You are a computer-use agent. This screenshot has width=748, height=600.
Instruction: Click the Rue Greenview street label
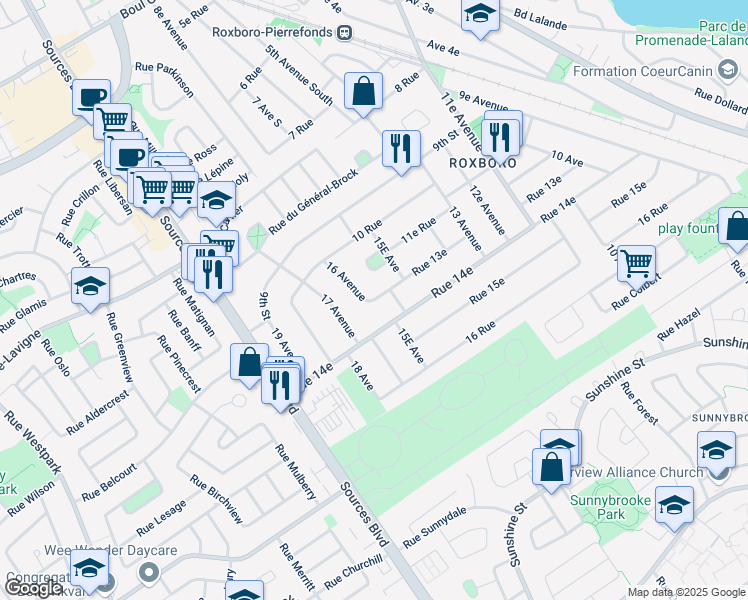point(119,347)
